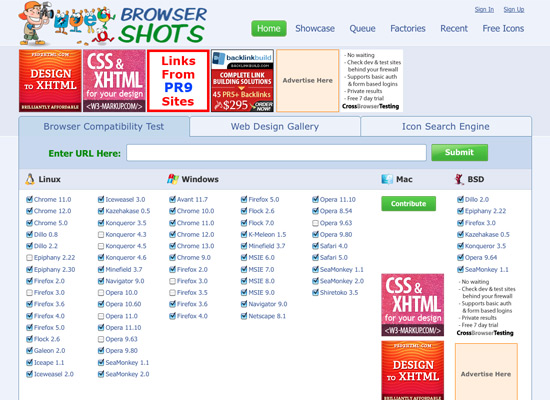Click the Windows flag icon

click(x=173, y=179)
